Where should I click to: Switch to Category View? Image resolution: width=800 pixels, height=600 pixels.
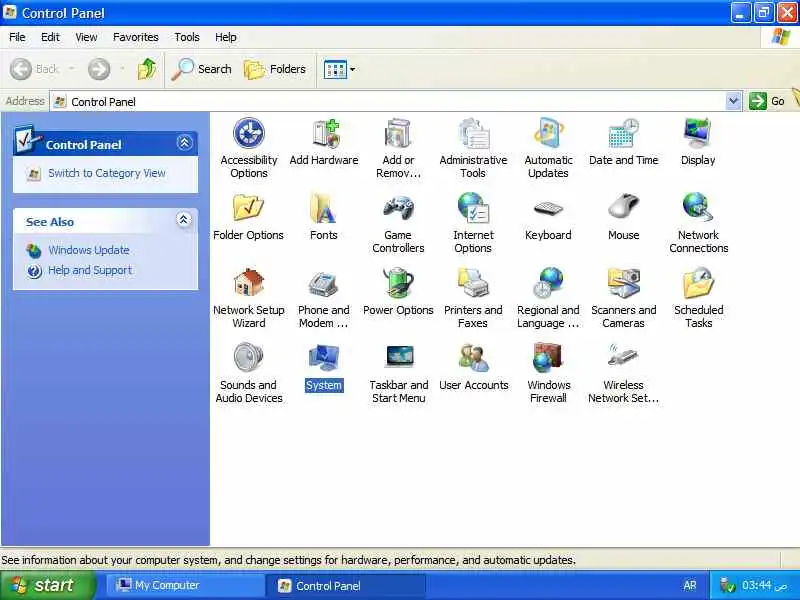click(x=107, y=173)
